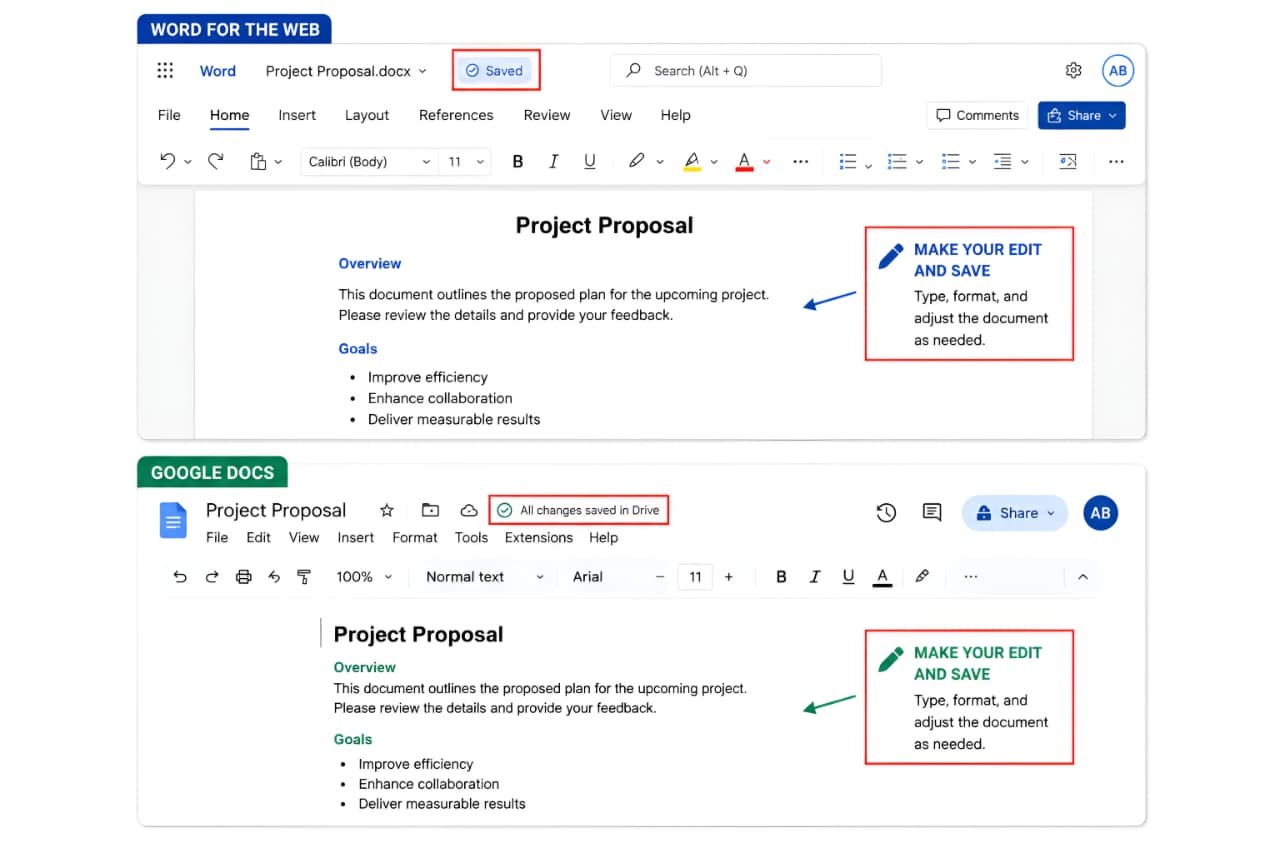Click the Share button in Google Docs
Screen dimensions: 1280x853
point(1015,513)
